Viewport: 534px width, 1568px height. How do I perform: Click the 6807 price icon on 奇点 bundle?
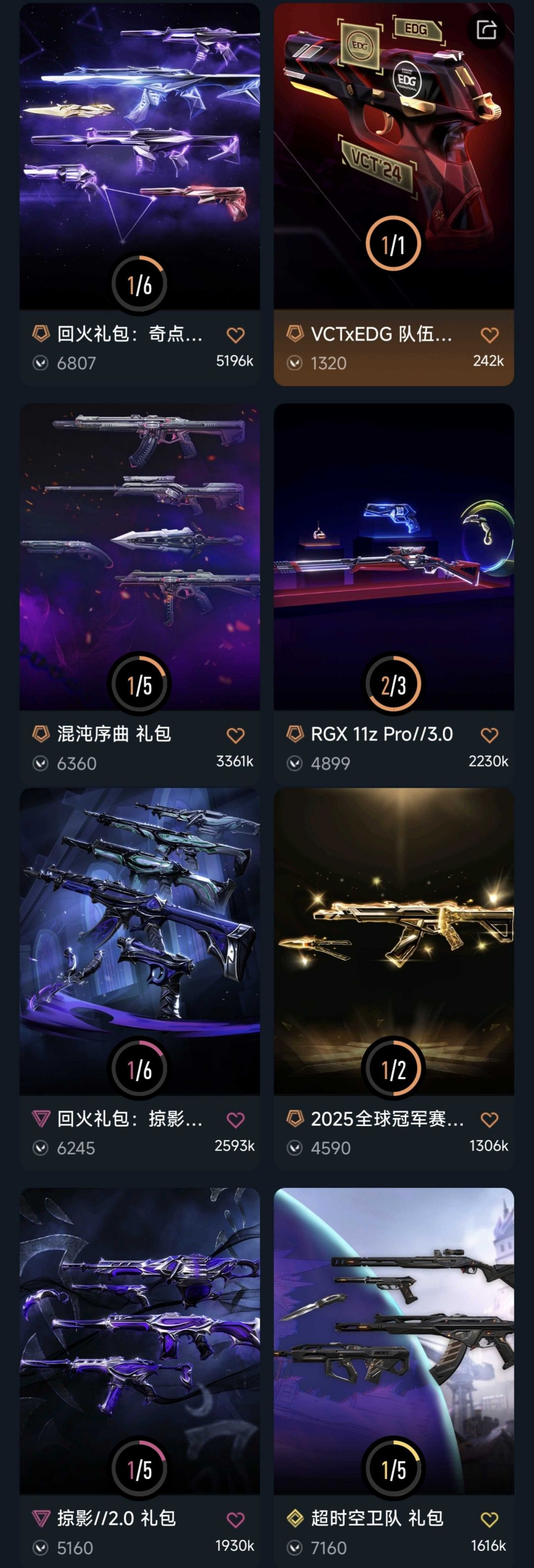(x=41, y=363)
